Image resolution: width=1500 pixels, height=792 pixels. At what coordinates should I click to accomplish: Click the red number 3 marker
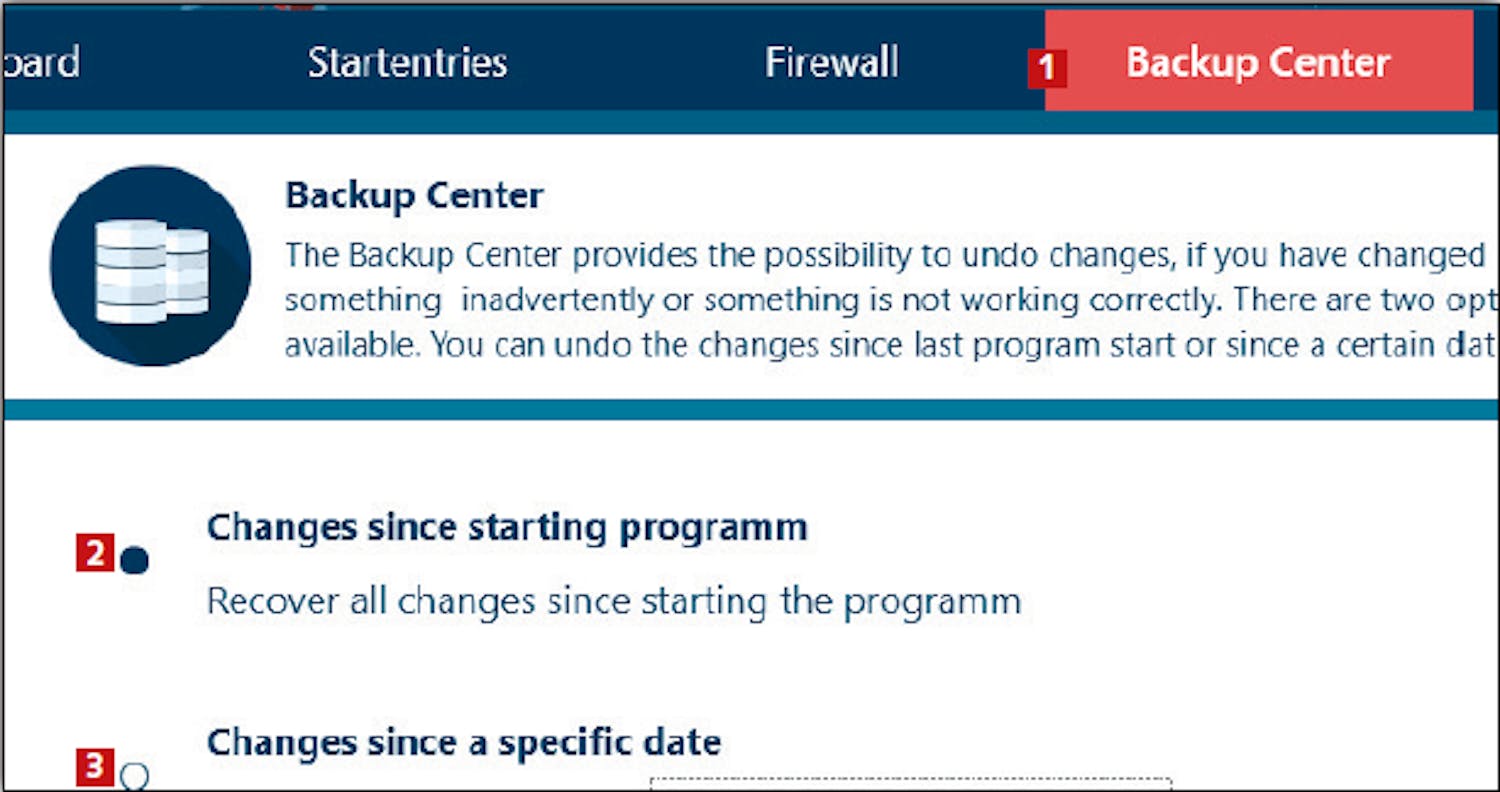(x=94, y=767)
